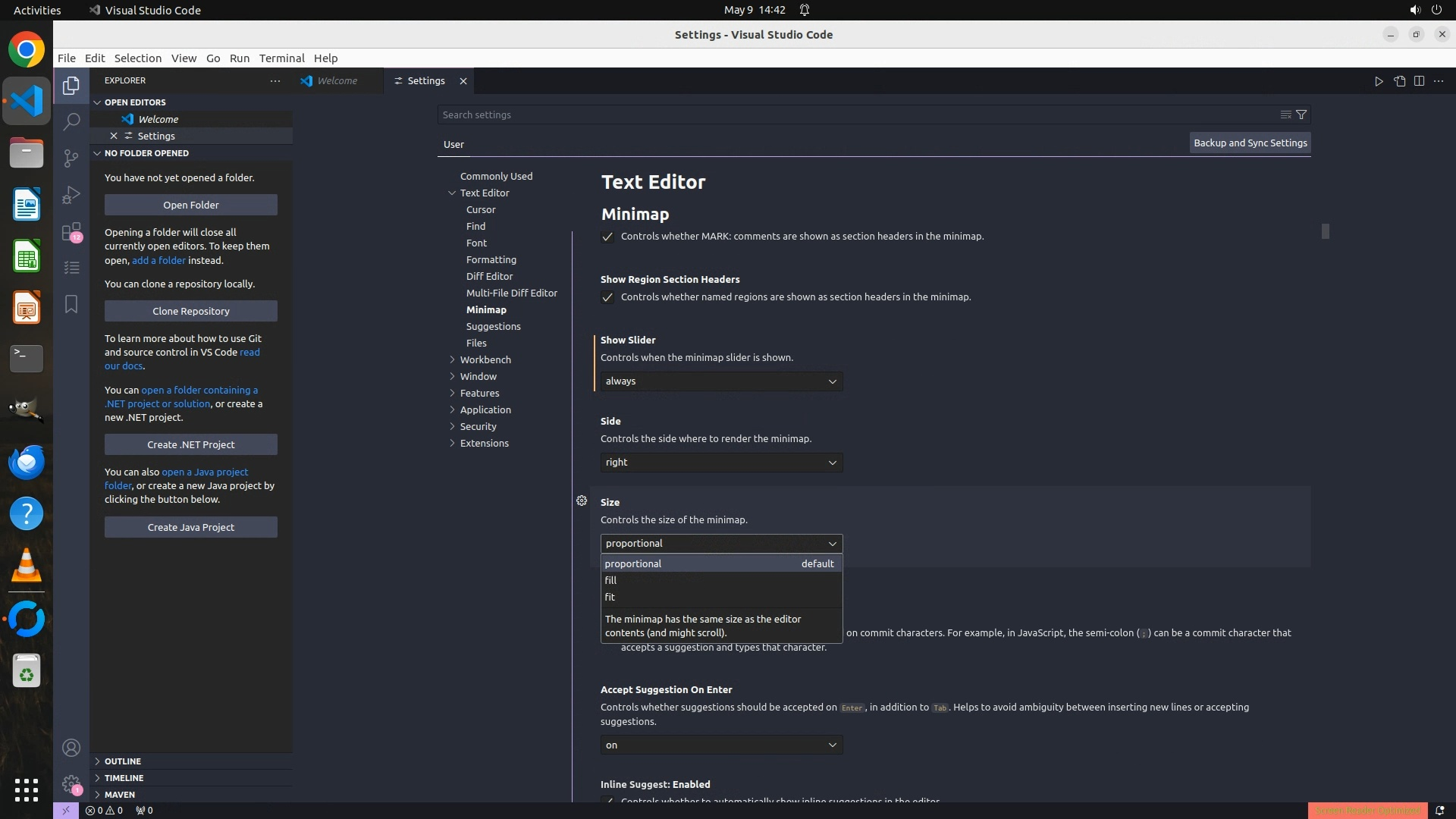Viewport: 1456px width, 819px height.
Task: Open Settings JSON file icon
Action: 1399,81
